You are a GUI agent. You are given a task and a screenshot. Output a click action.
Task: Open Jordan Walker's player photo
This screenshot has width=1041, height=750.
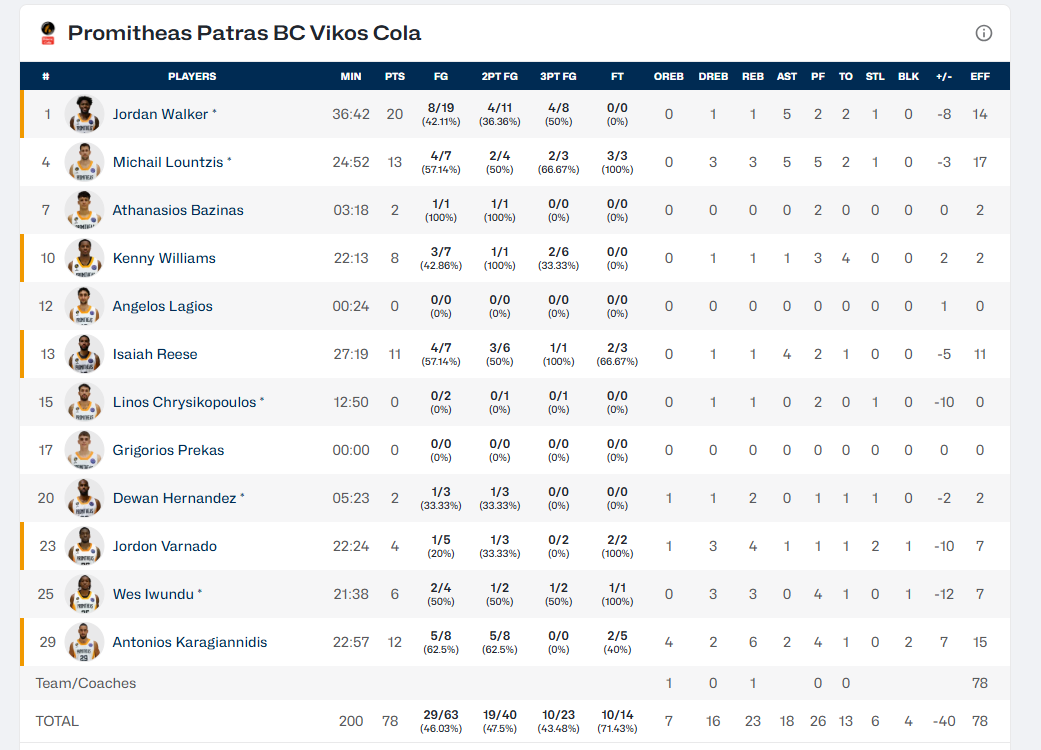coord(85,114)
